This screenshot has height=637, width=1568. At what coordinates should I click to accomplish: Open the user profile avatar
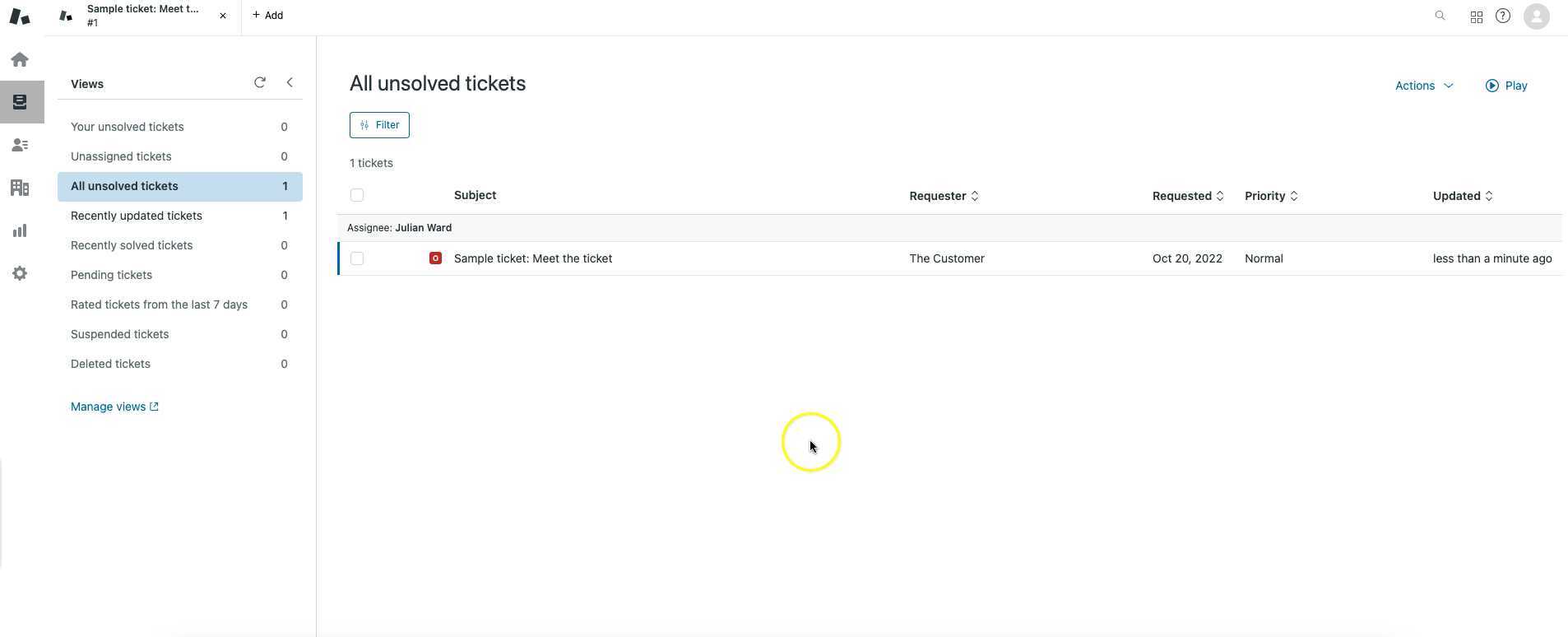1537,16
